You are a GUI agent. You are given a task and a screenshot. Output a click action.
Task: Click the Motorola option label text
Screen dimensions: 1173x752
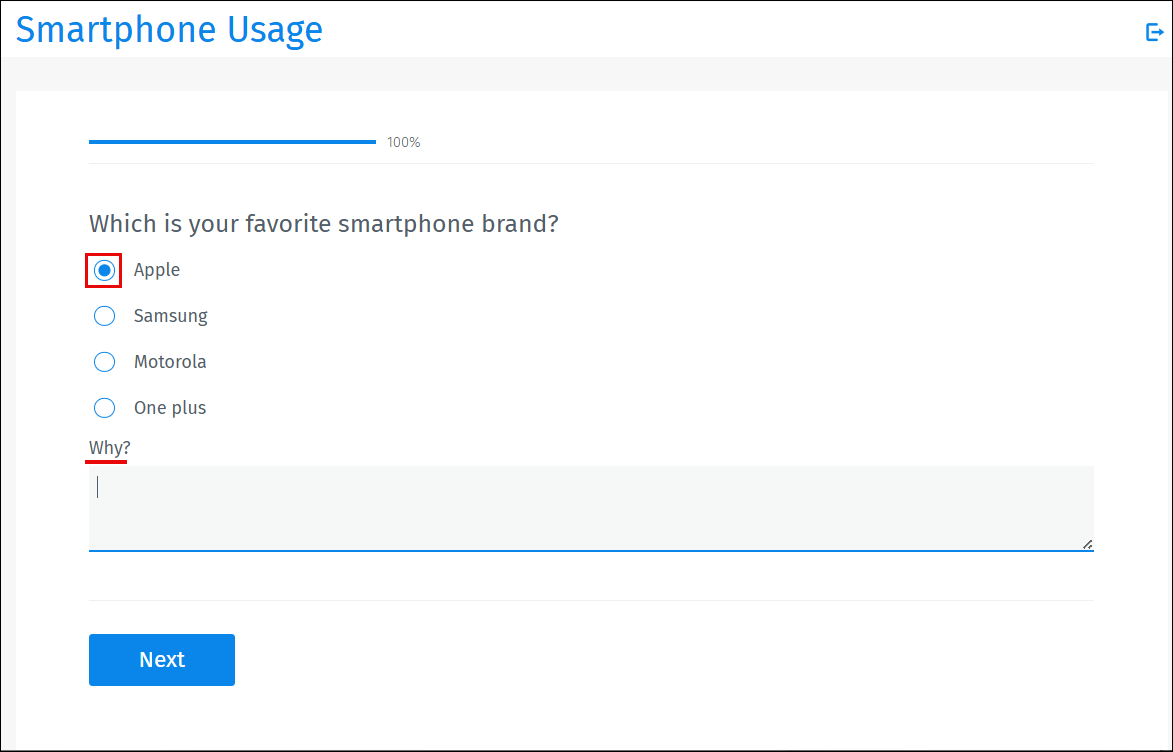pyautogui.click(x=170, y=361)
